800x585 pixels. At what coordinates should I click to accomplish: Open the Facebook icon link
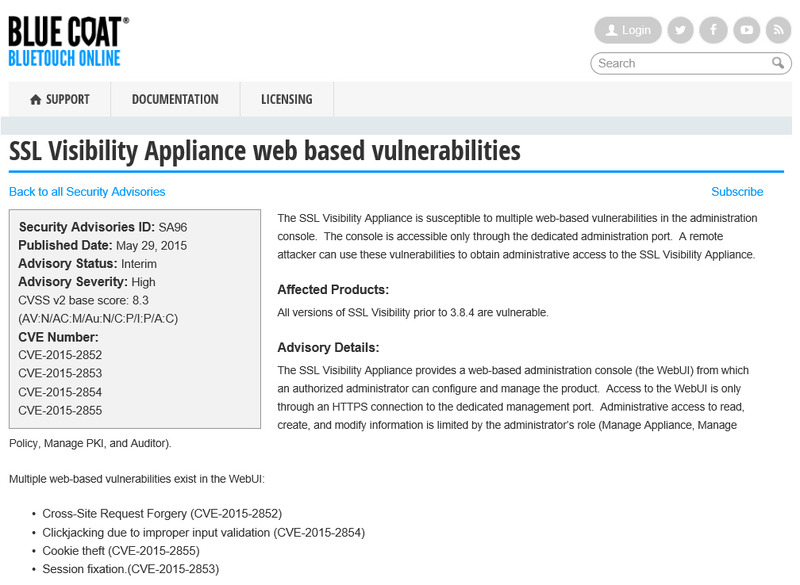(x=713, y=30)
